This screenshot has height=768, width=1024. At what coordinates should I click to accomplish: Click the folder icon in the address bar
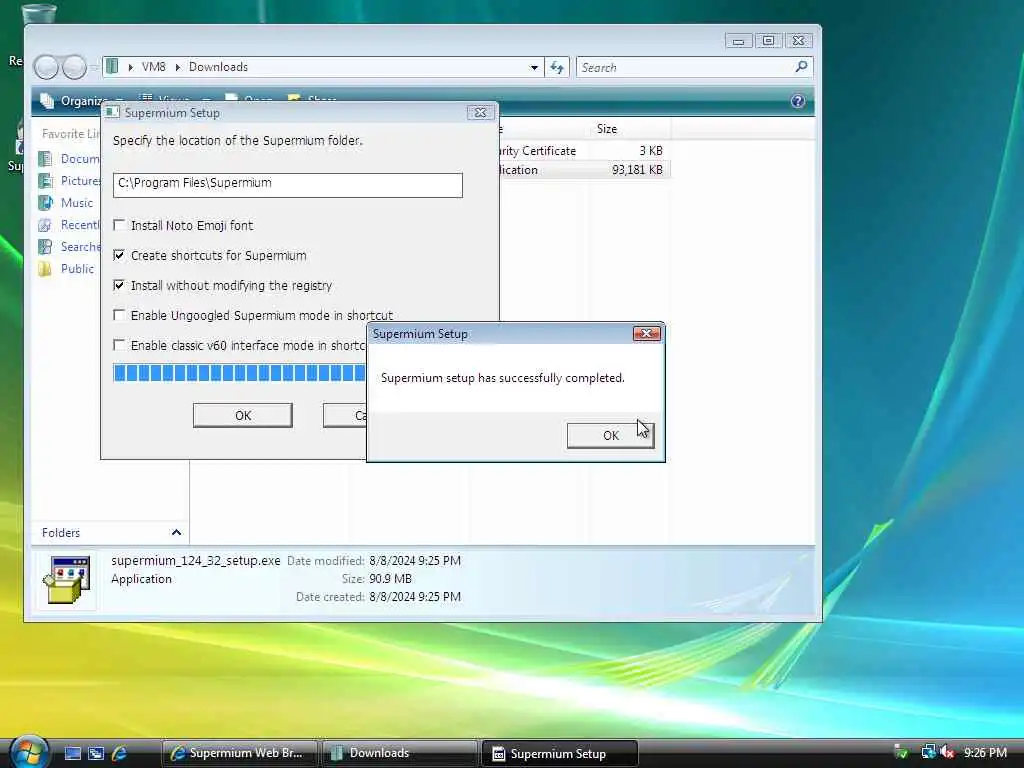pyautogui.click(x=112, y=67)
